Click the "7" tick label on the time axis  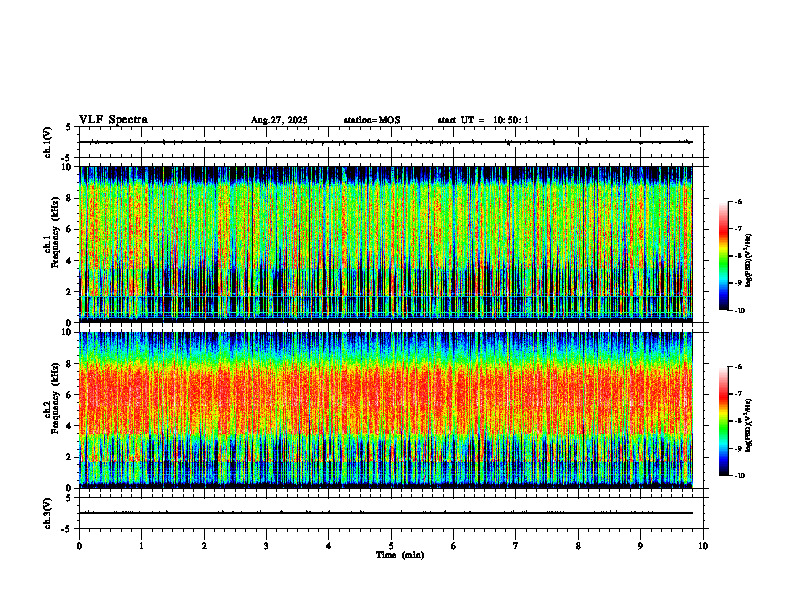[x=516, y=546]
